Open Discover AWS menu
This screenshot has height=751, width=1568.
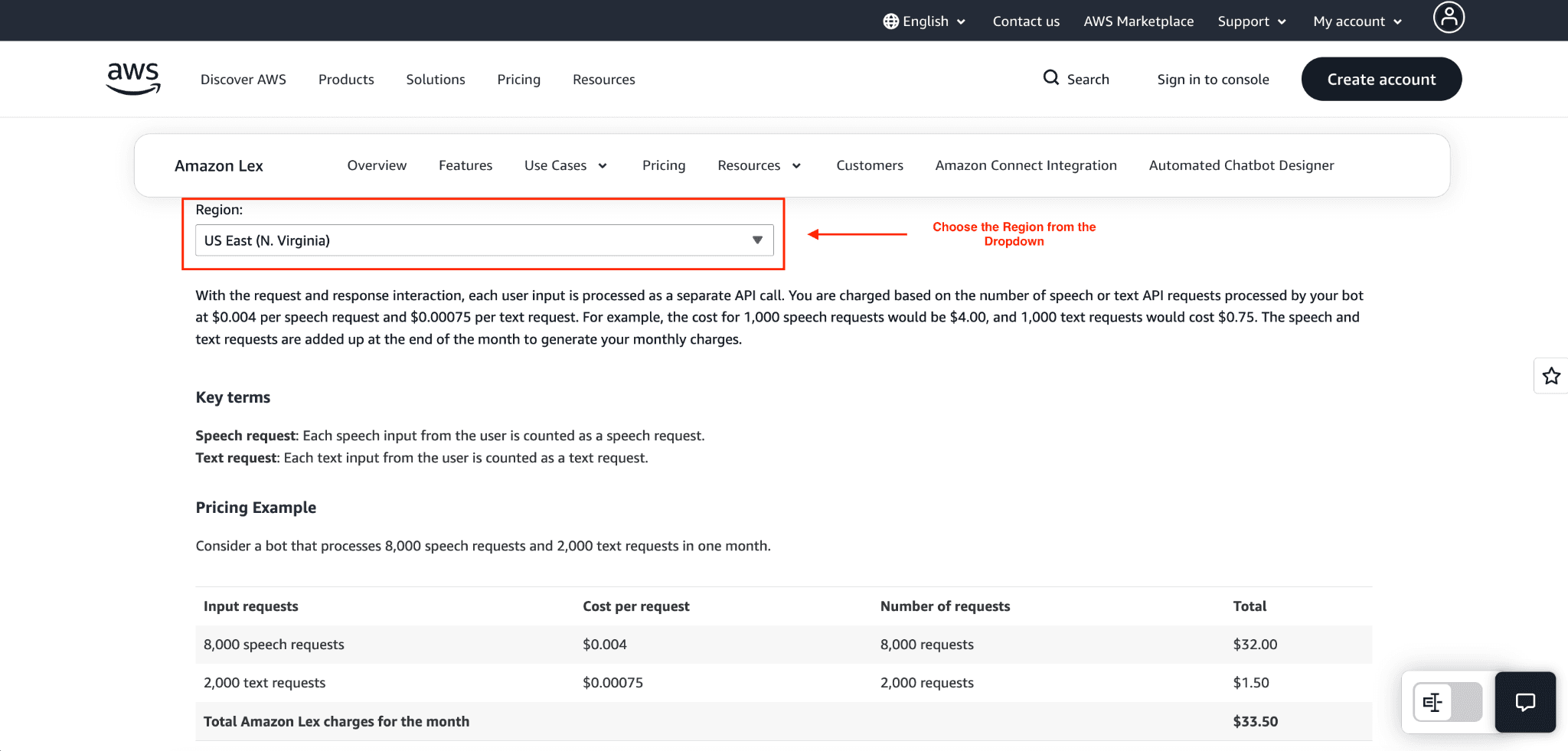point(243,80)
